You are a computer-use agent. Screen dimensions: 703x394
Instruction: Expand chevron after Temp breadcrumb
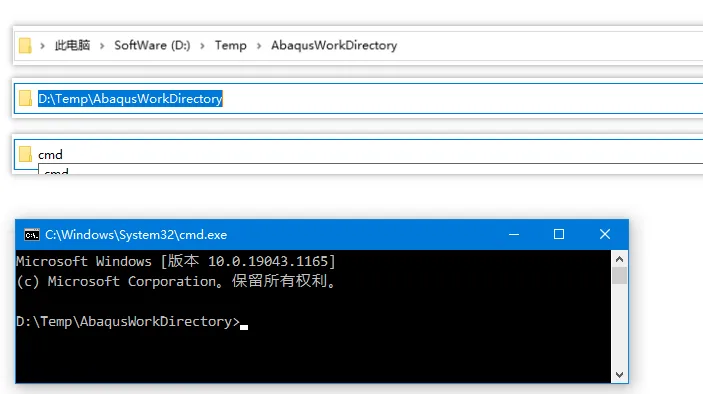[x=259, y=46]
